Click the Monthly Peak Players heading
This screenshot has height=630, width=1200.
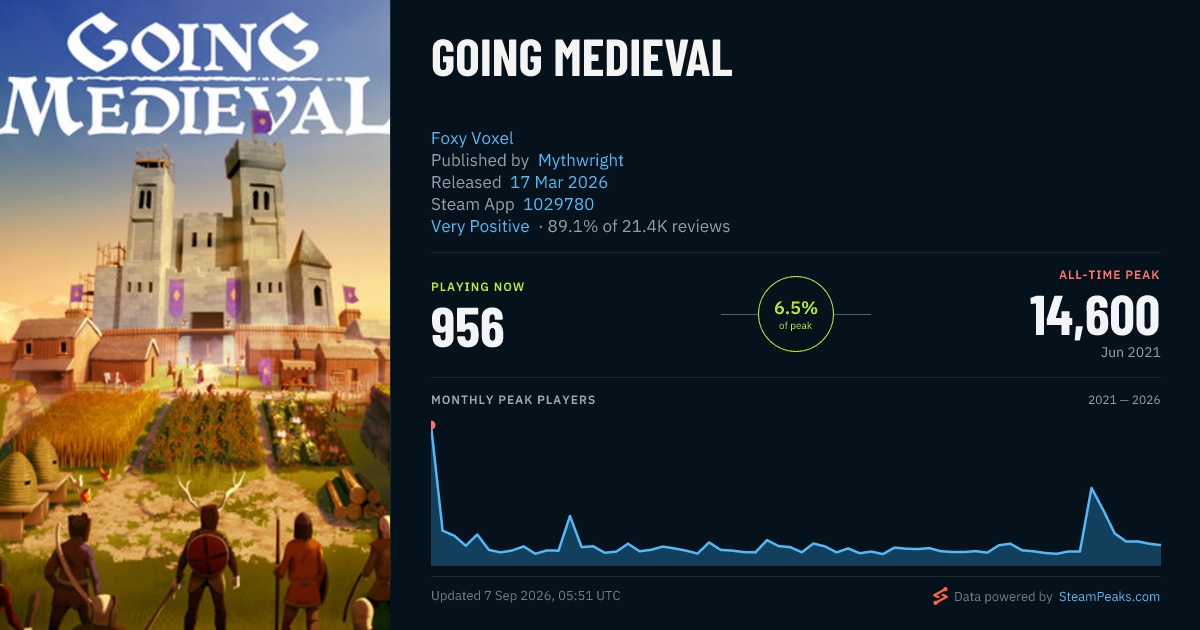click(x=513, y=400)
